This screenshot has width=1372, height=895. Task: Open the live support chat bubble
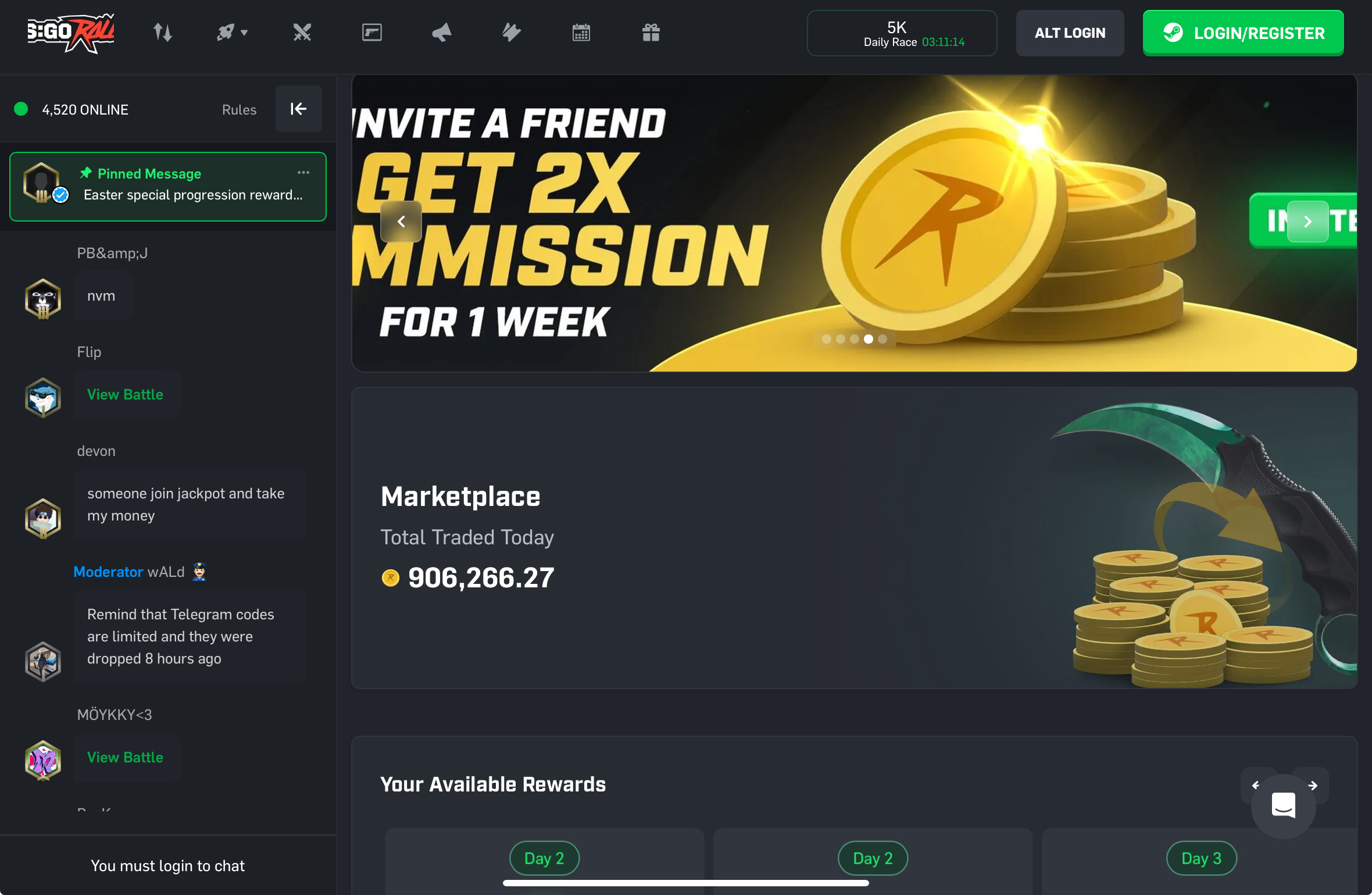click(x=1284, y=806)
